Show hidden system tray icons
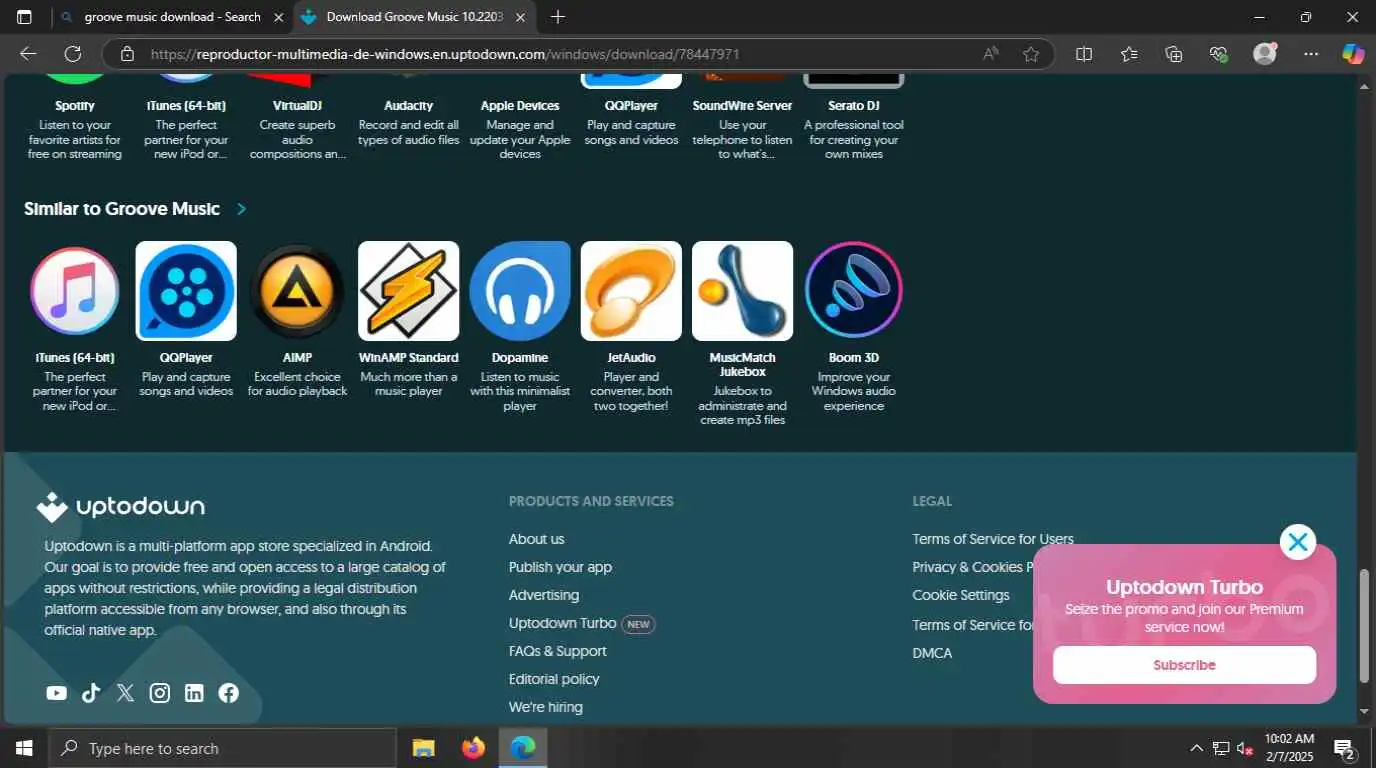The width and height of the screenshot is (1376, 768). (1196, 748)
